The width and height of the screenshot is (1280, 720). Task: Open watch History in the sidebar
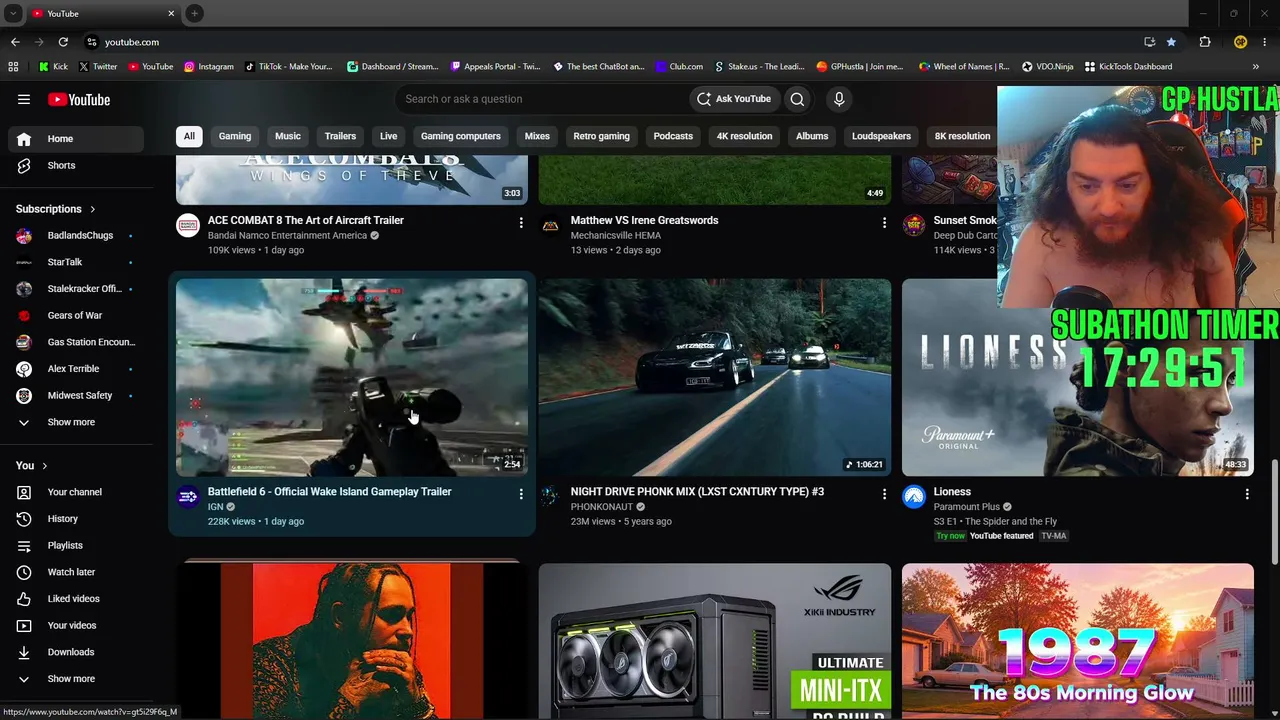point(76,519)
